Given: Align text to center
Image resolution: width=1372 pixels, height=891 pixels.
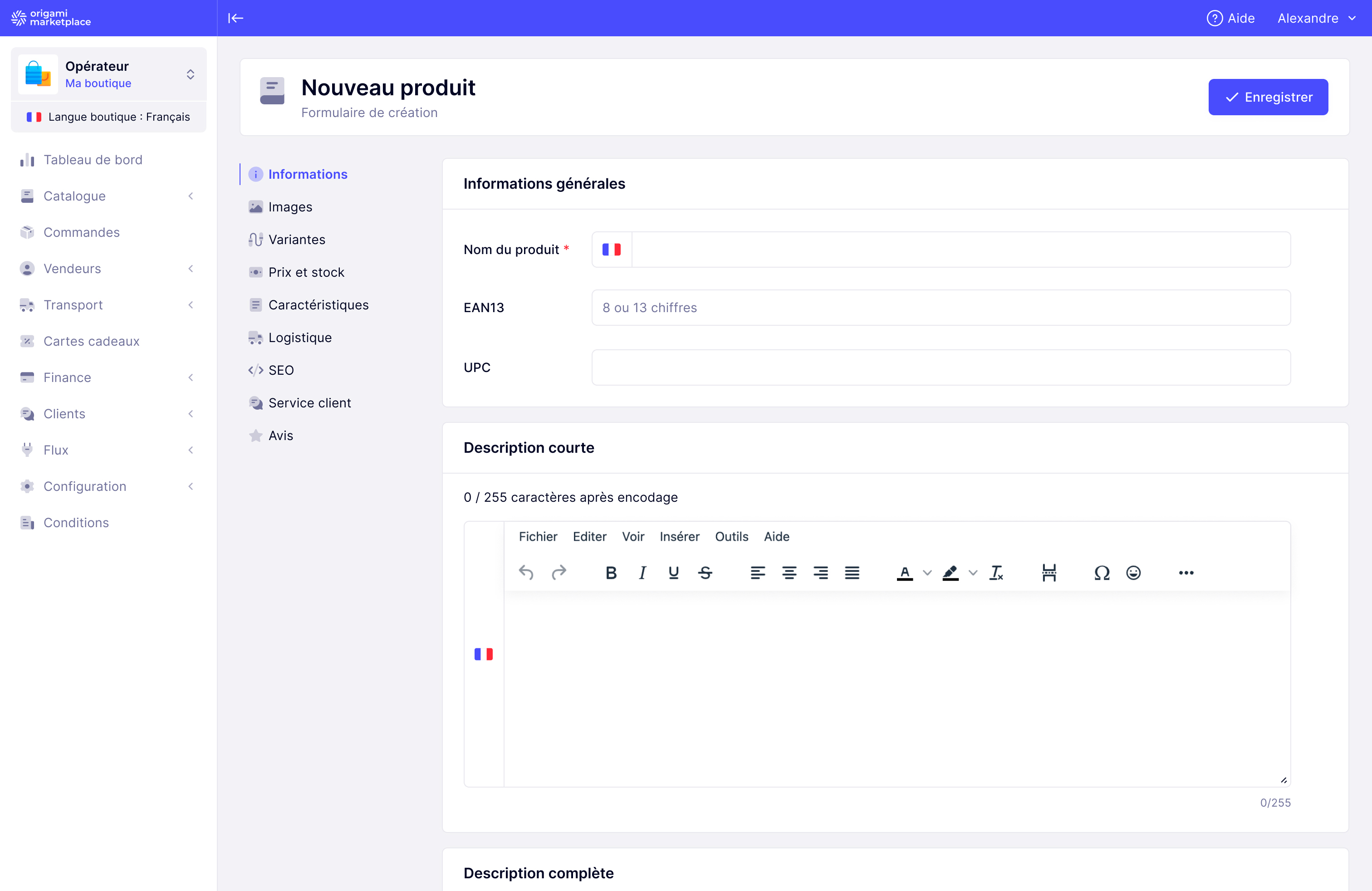Looking at the screenshot, I should [x=790, y=572].
